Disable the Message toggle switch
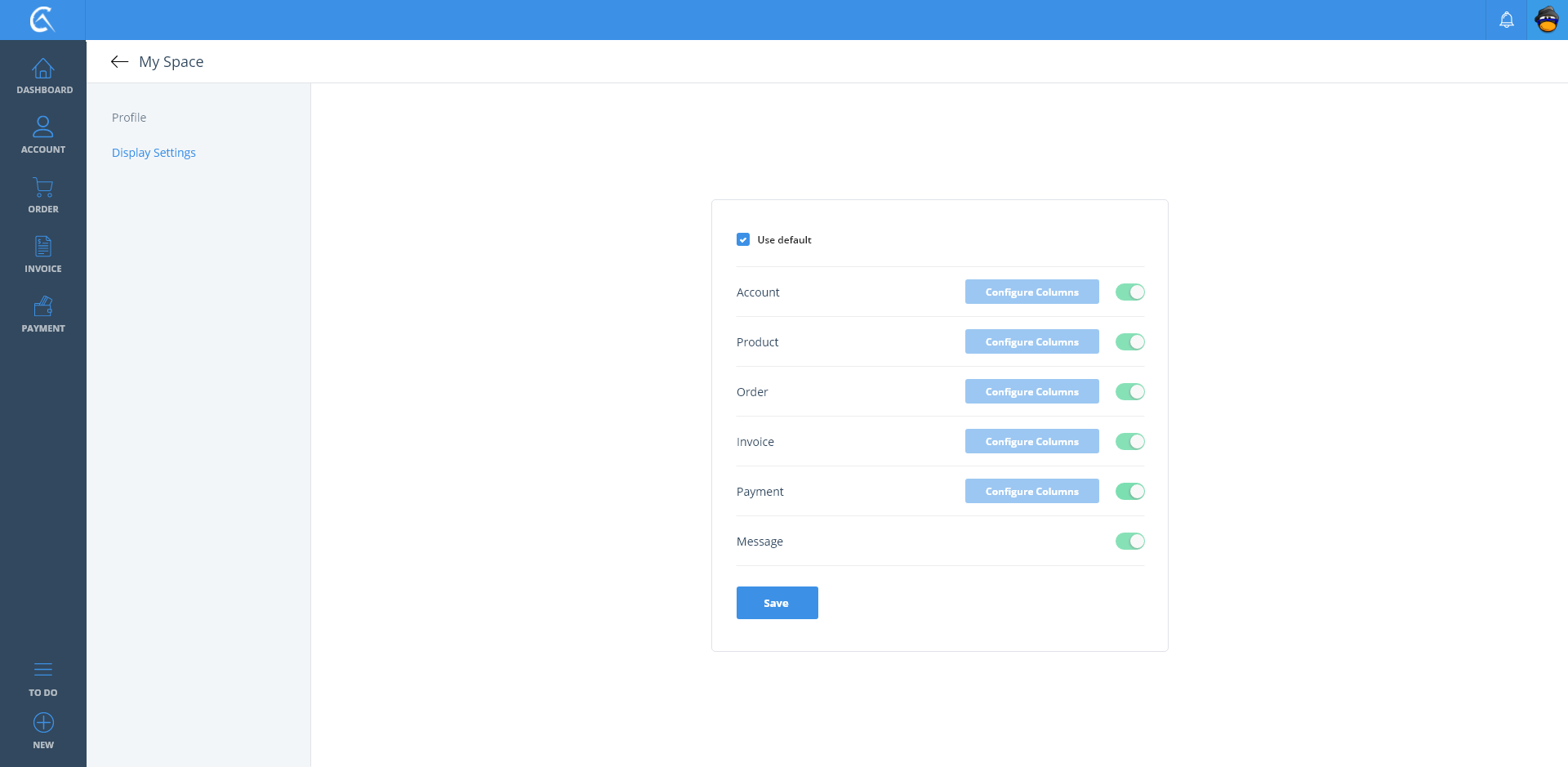 [1129, 542]
